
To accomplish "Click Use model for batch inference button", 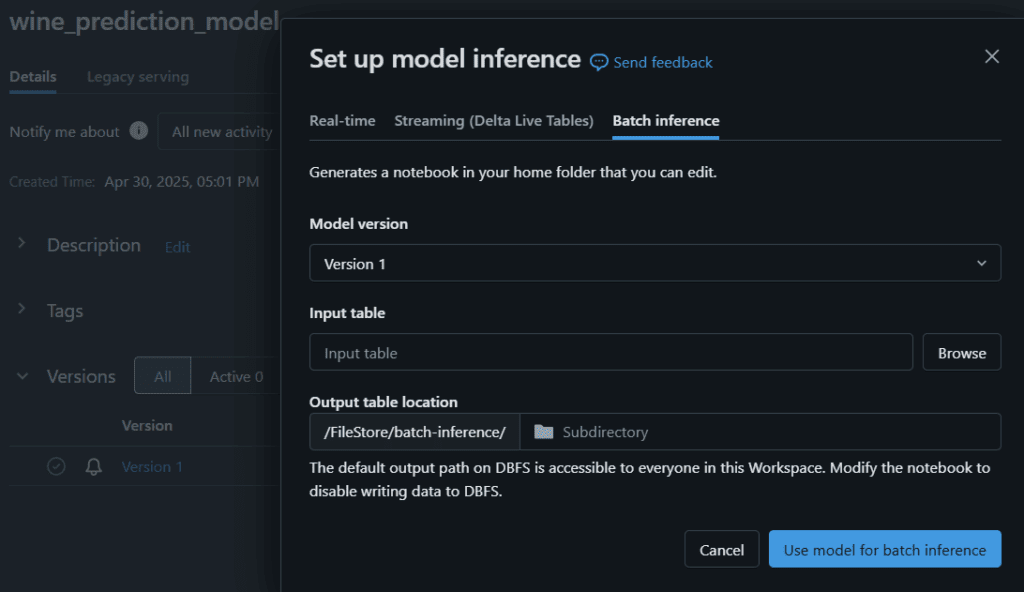I will coord(884,550).
